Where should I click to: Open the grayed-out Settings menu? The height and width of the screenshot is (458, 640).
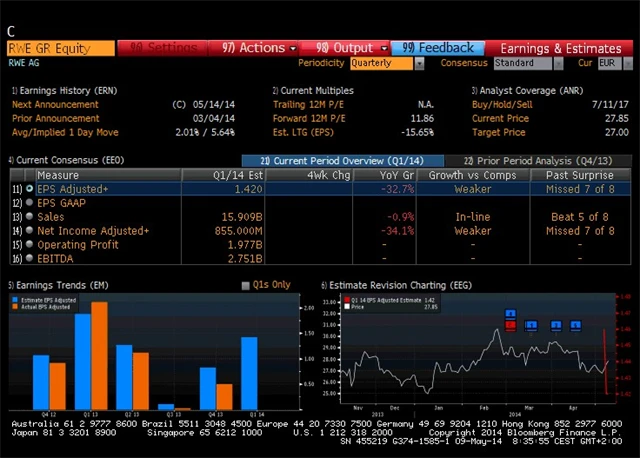[162, 48]
